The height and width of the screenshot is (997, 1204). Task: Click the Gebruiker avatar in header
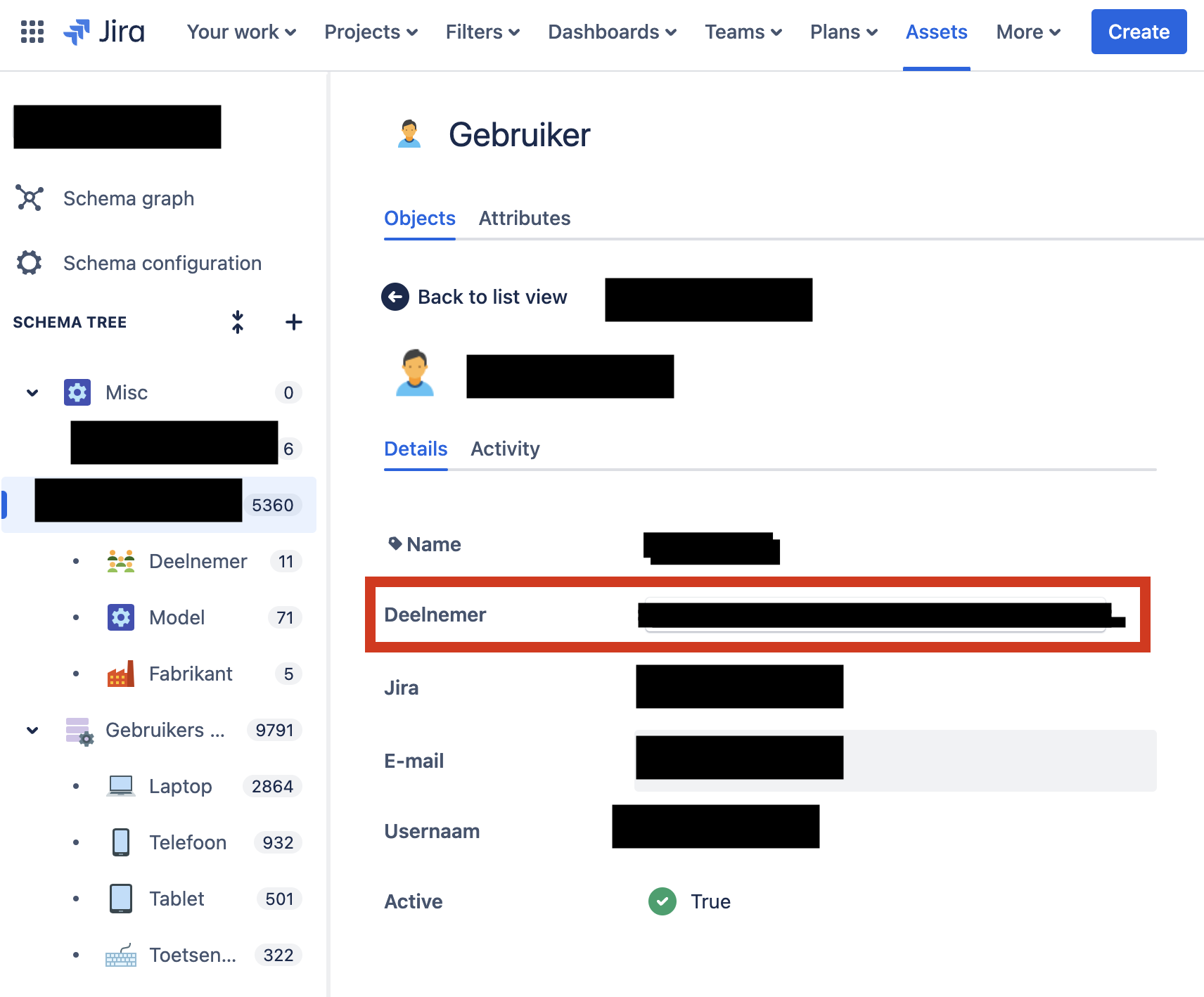tap(409, 134)
